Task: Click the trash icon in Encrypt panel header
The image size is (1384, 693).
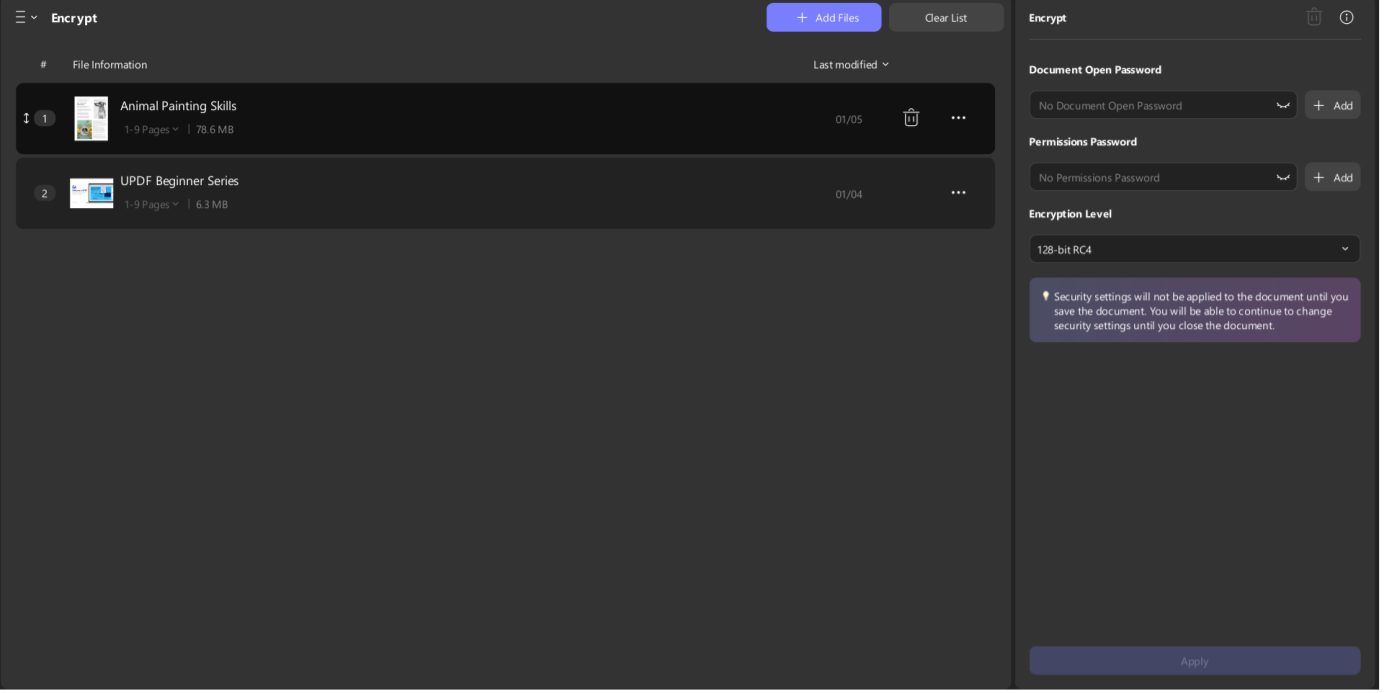Action: 1314,17
